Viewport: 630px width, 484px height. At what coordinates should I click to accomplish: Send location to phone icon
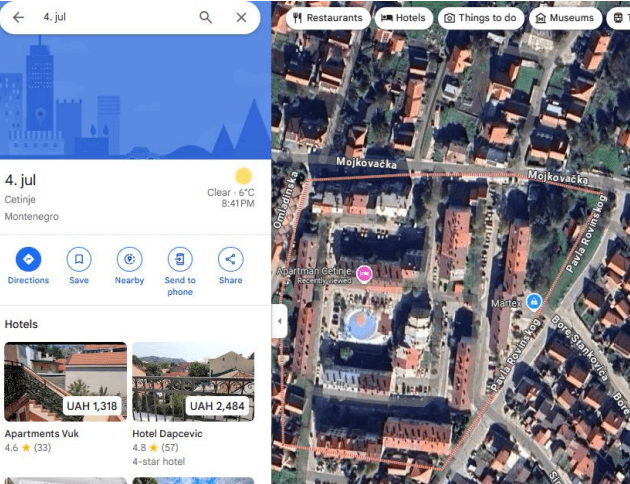tap(180, 259)
